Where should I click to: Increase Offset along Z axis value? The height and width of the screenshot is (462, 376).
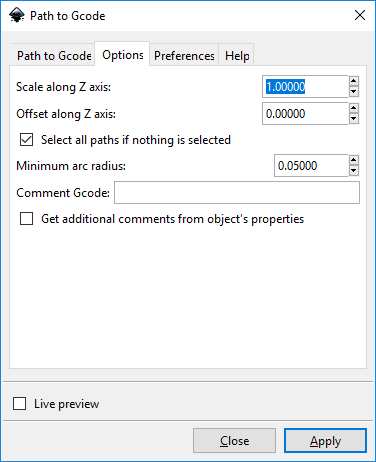click(354, 108)
